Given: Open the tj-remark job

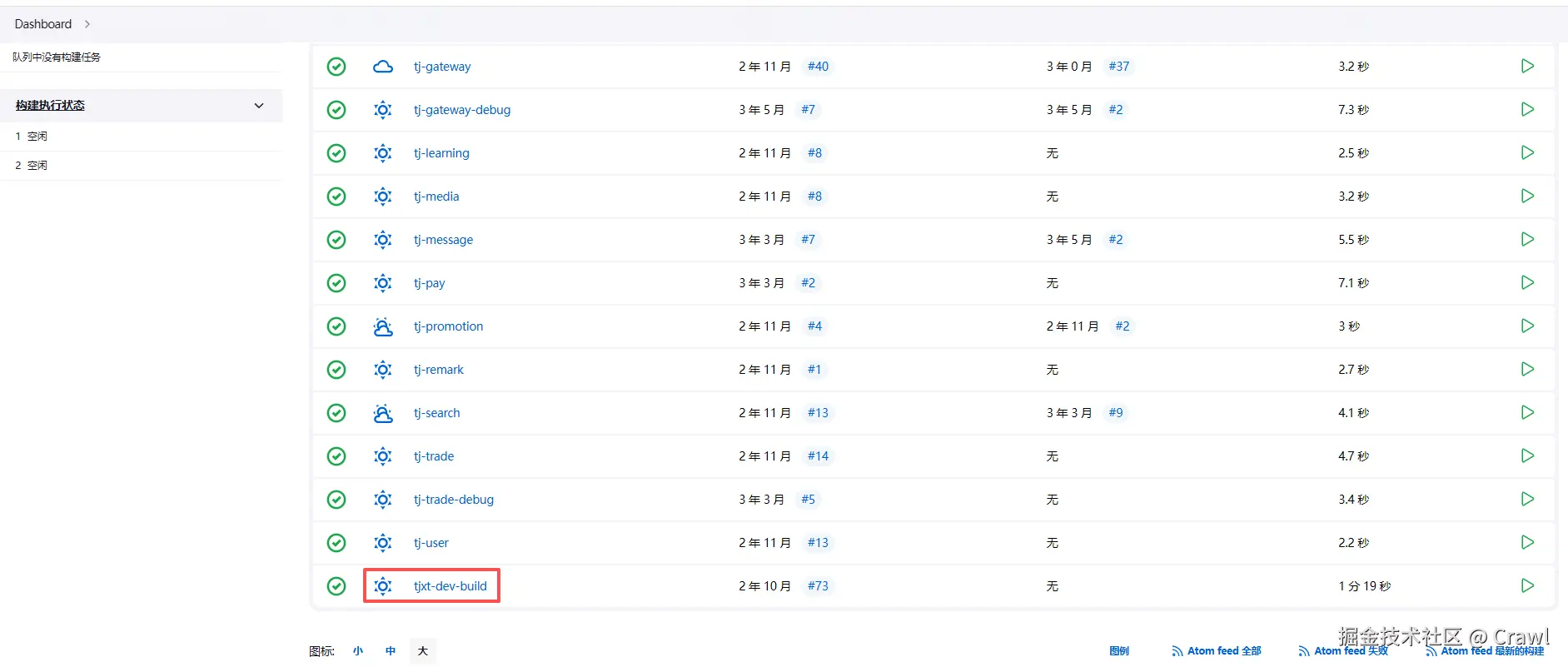Looking at the screenshot, I should coord(439,370).
